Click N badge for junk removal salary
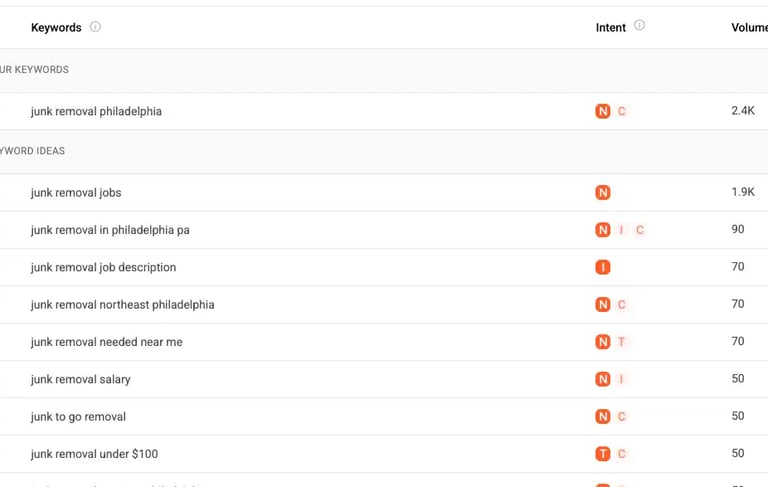 click(x=603, y=379)
